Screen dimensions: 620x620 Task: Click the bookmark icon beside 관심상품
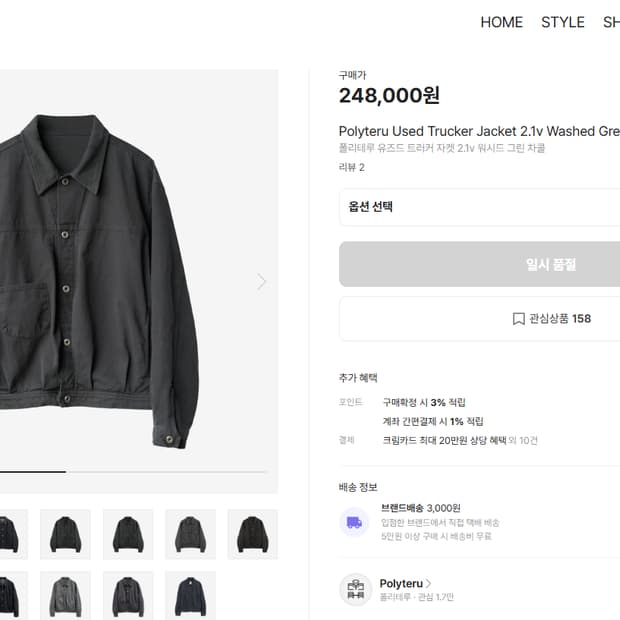[x=519, y=319]
